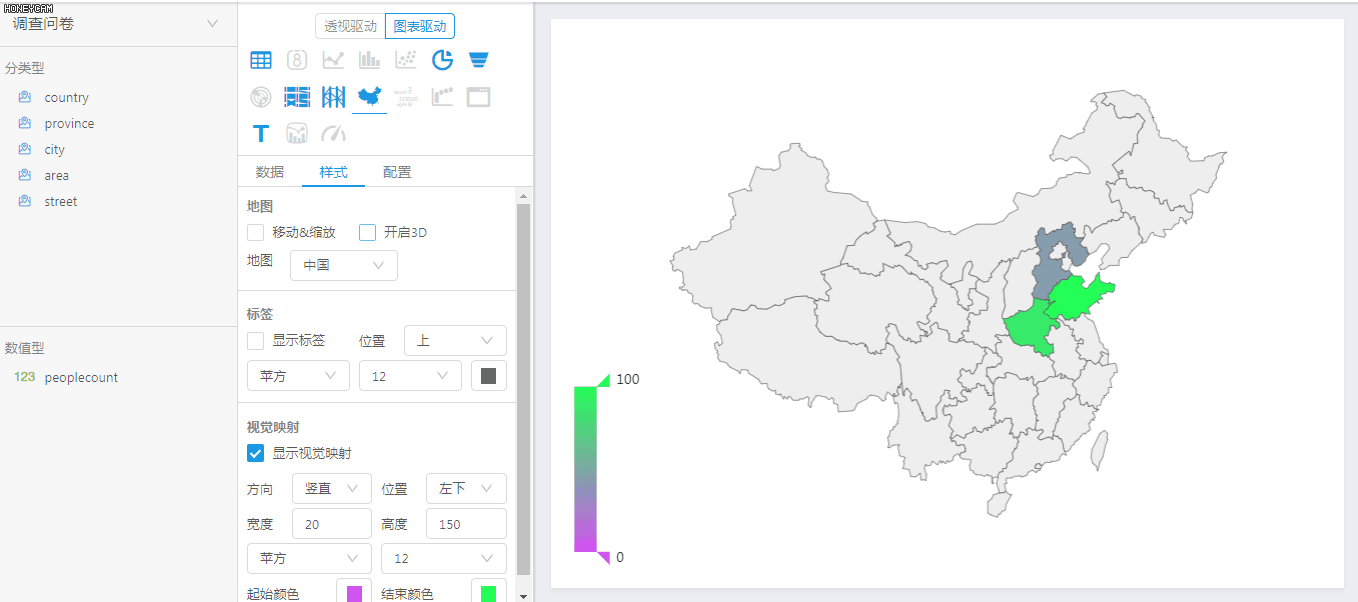Select the table chart icon
1358x602 pixels.
coord(261,60)
